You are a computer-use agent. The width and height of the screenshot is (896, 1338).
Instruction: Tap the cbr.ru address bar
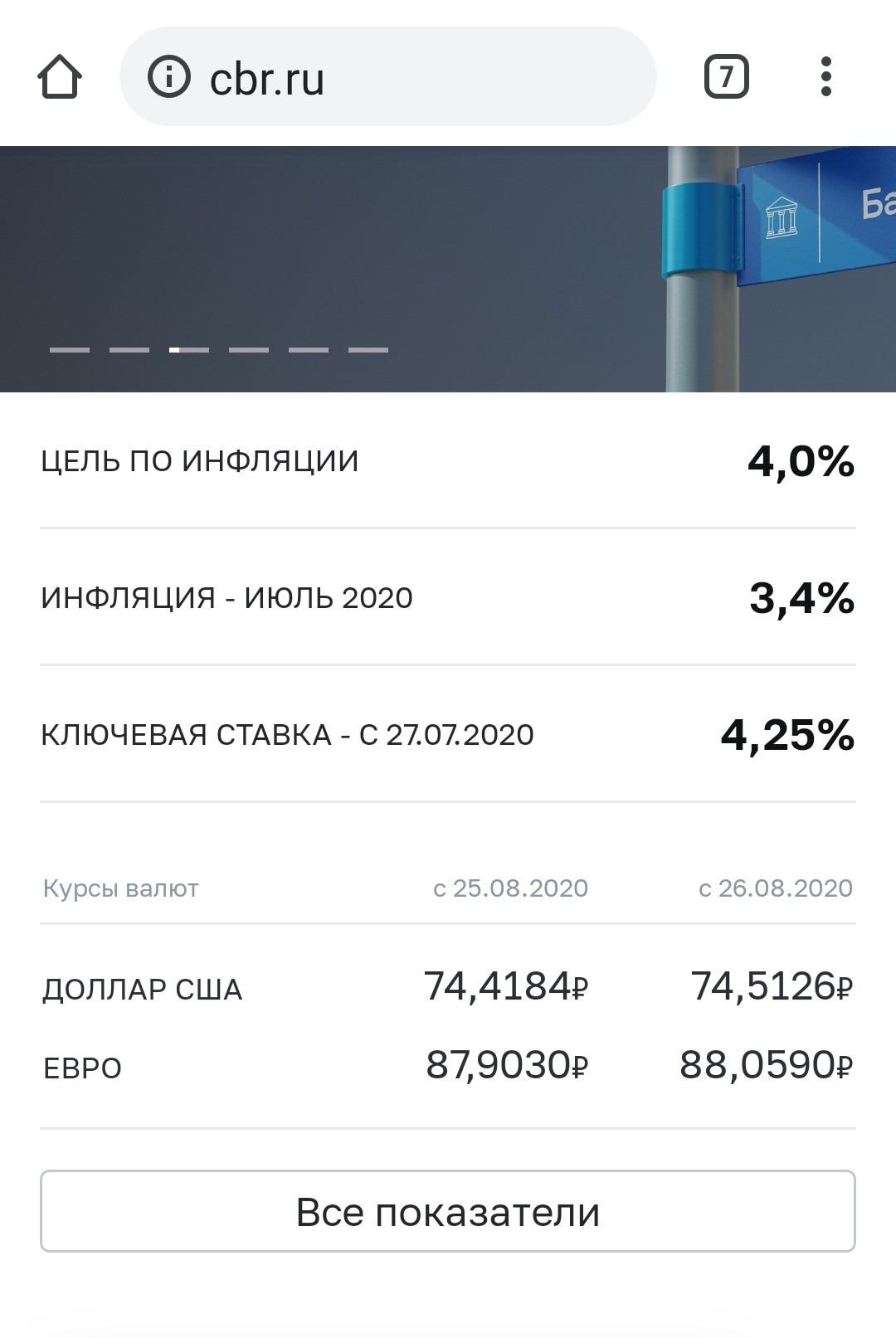pyautogui.click(x=388, y=76)
